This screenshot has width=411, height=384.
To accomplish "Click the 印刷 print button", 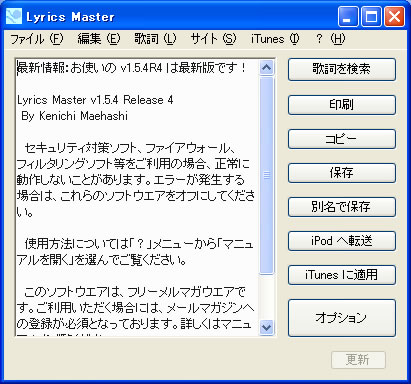I will pos(342,105).
